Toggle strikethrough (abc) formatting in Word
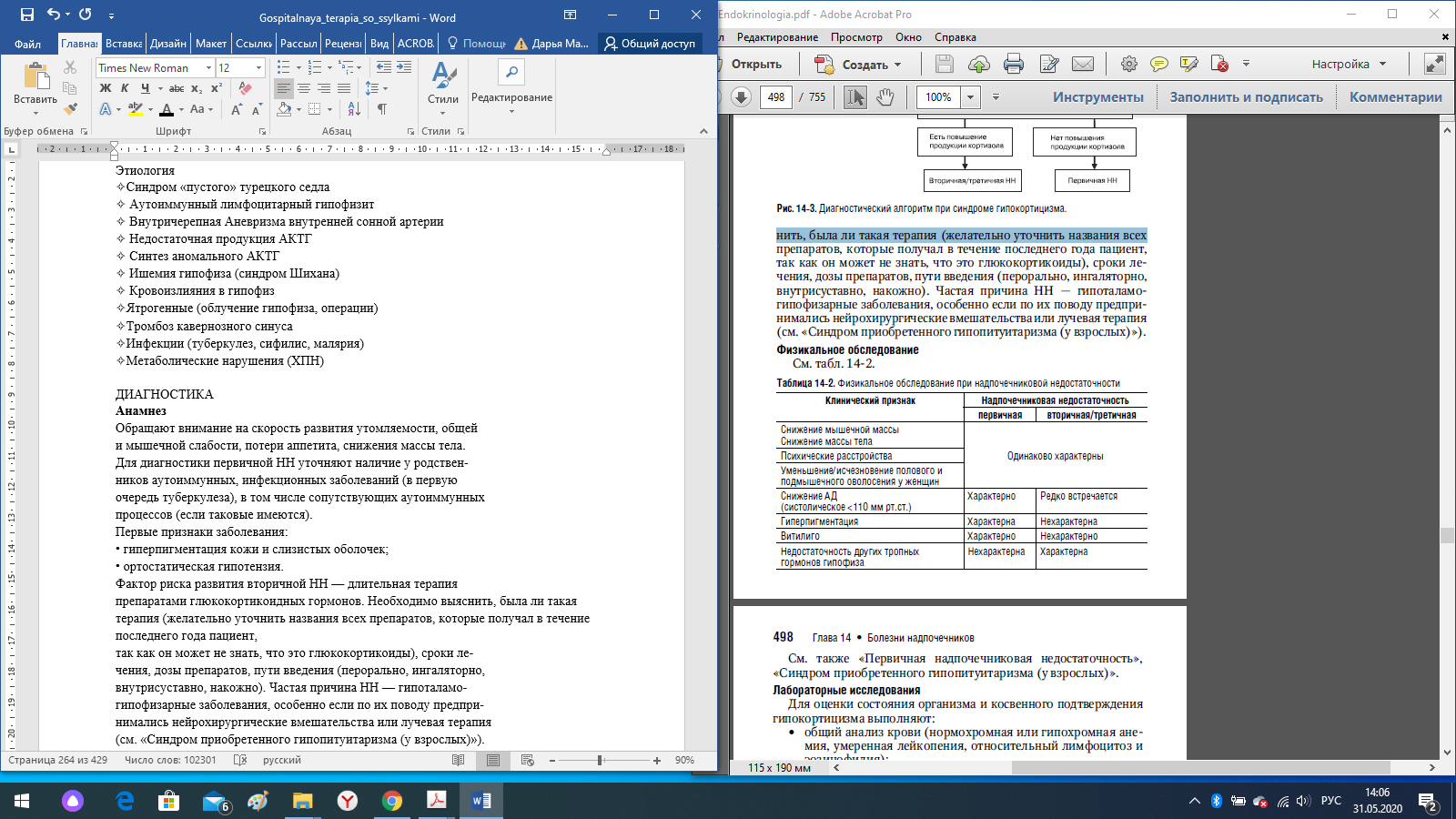Viewport: 1456px width, 819px height. (x=177, y=88)
